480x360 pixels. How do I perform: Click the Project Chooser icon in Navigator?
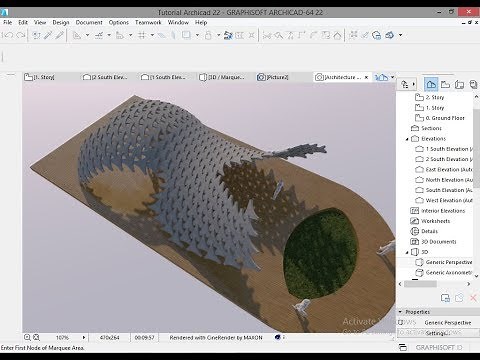405,84
